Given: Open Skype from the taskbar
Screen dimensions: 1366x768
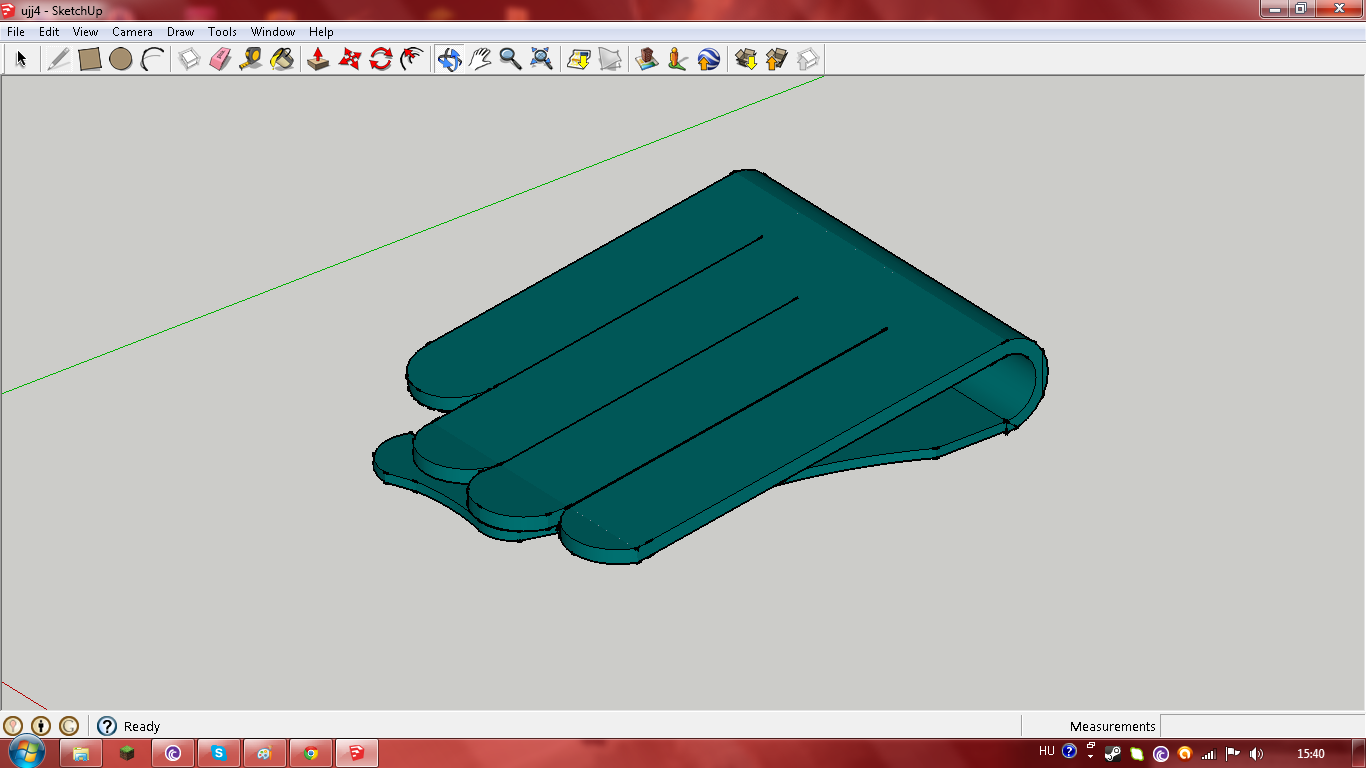Looking at the screenshot, I should [x=219, y=753].
